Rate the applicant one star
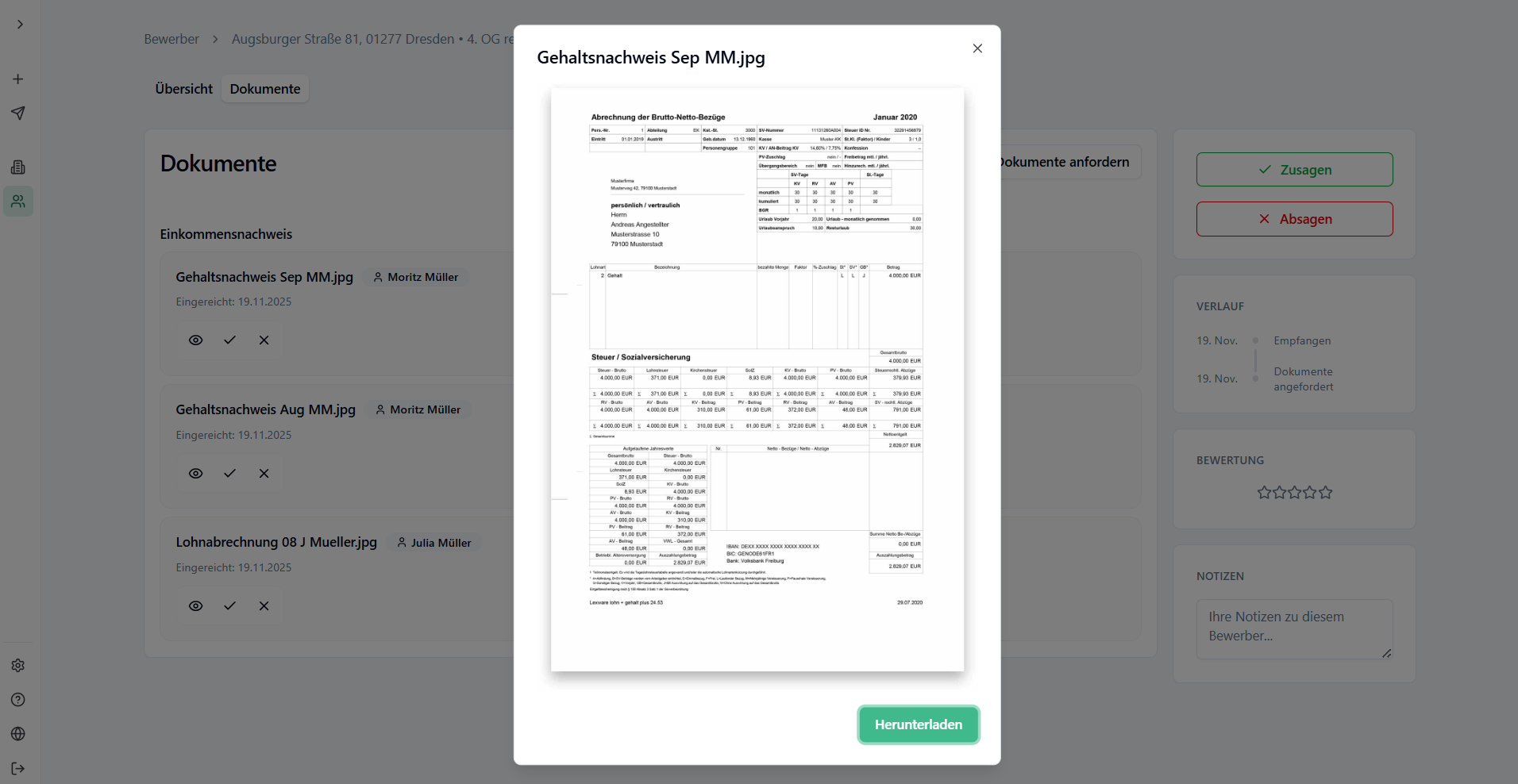The image size is (1518, 784). (x=1264, y=493)
